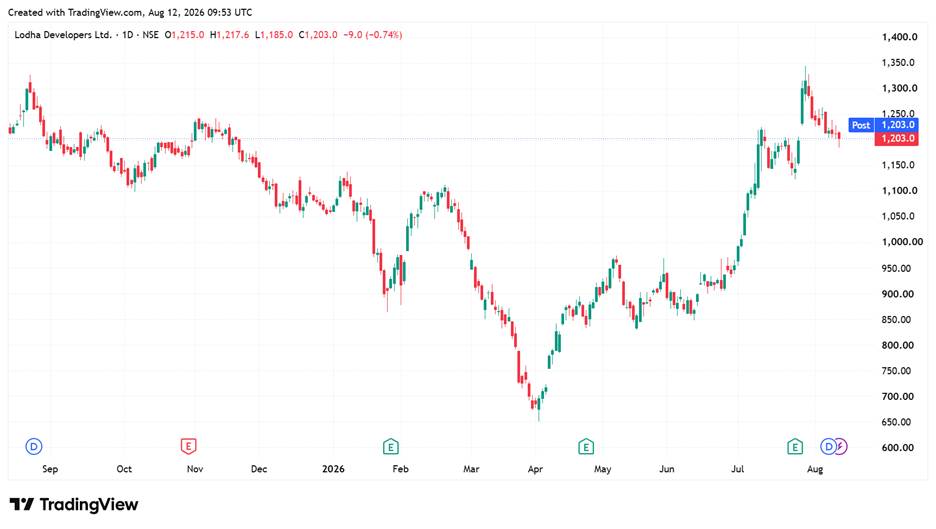The image size is (936, 529).
Task: Open the green earnings E marker above Feb
Action: point(390,446)
